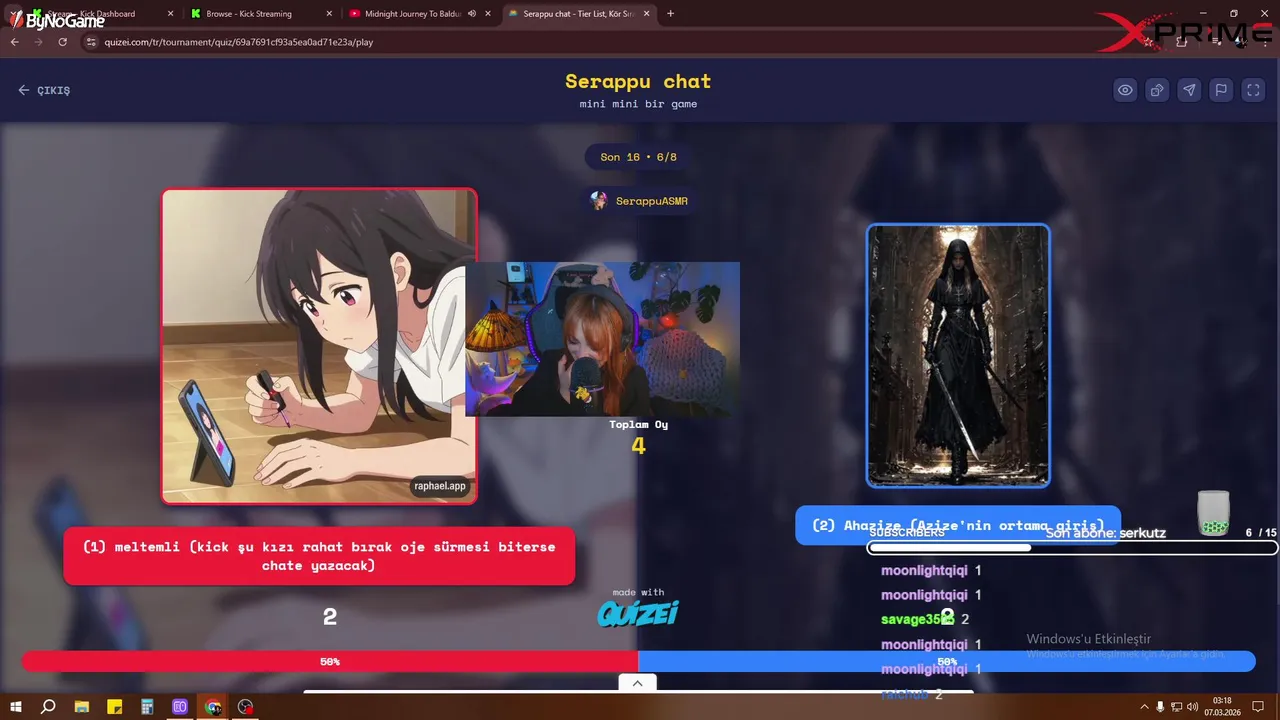Click the volume speaker icon in tray
1280x720 pixels.
pyautogui.click(x=1192, y=707)
